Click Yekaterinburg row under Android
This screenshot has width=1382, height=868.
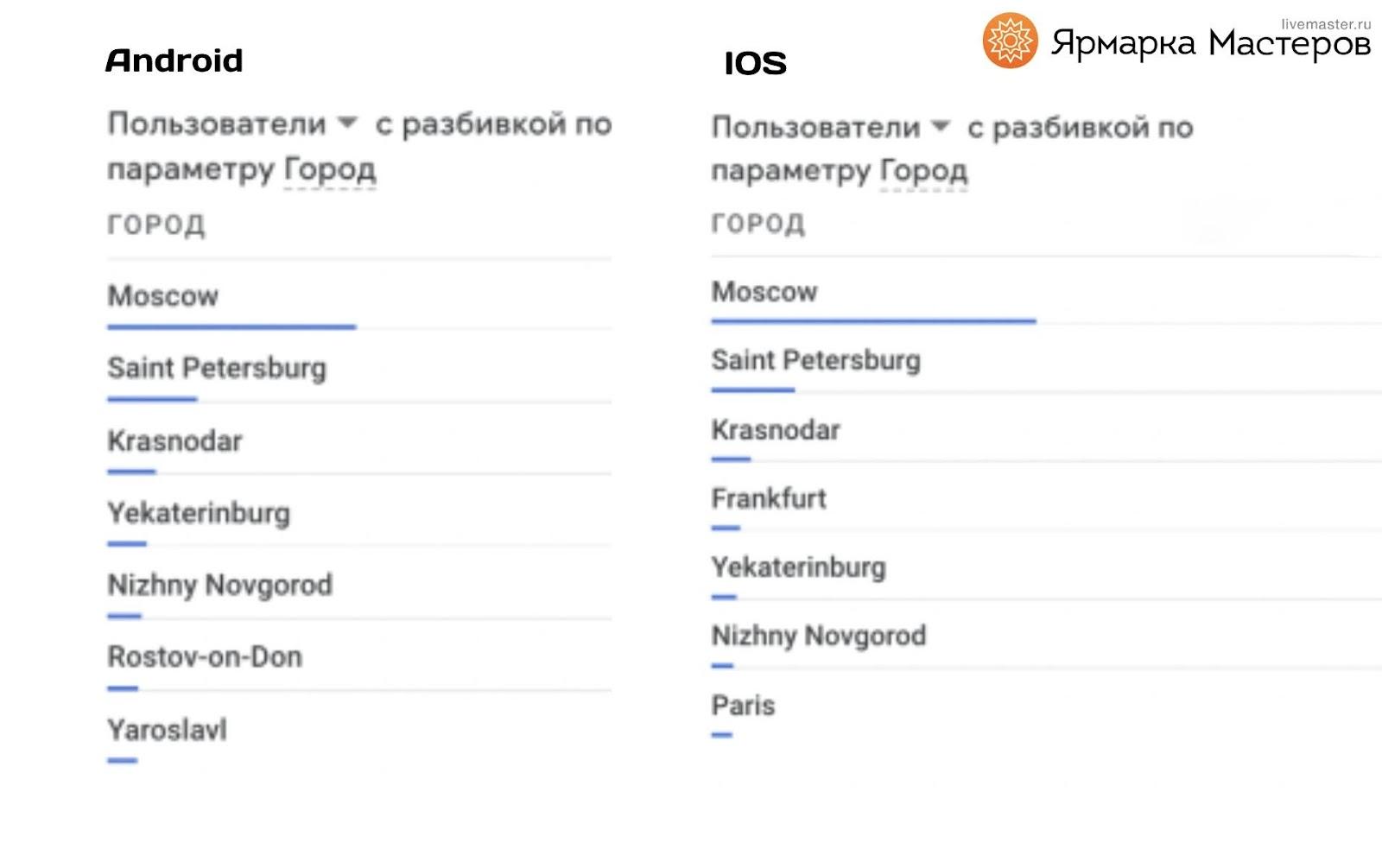(199, 513)
